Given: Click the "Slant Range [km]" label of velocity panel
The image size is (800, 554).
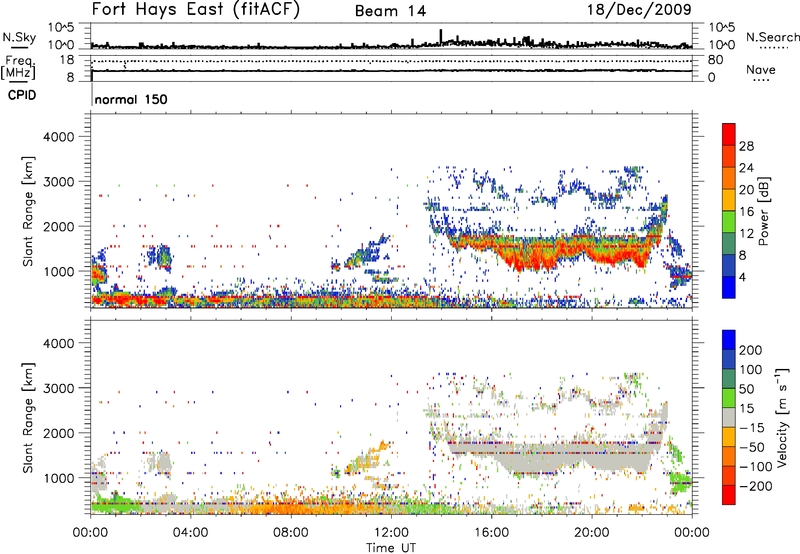Looking at the screenshot, I should 29,417.
